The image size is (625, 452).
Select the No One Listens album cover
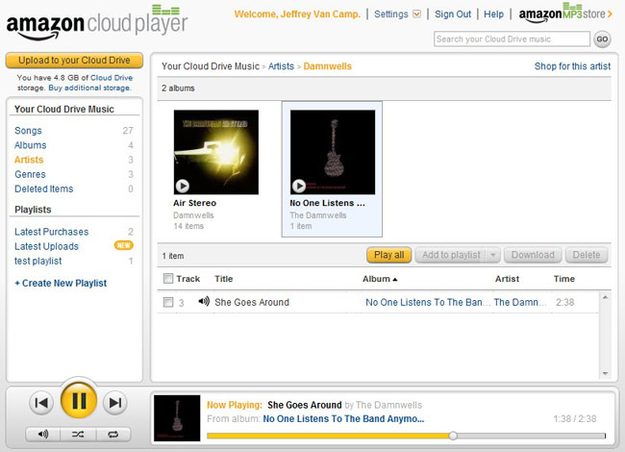(x=333, y=152)
